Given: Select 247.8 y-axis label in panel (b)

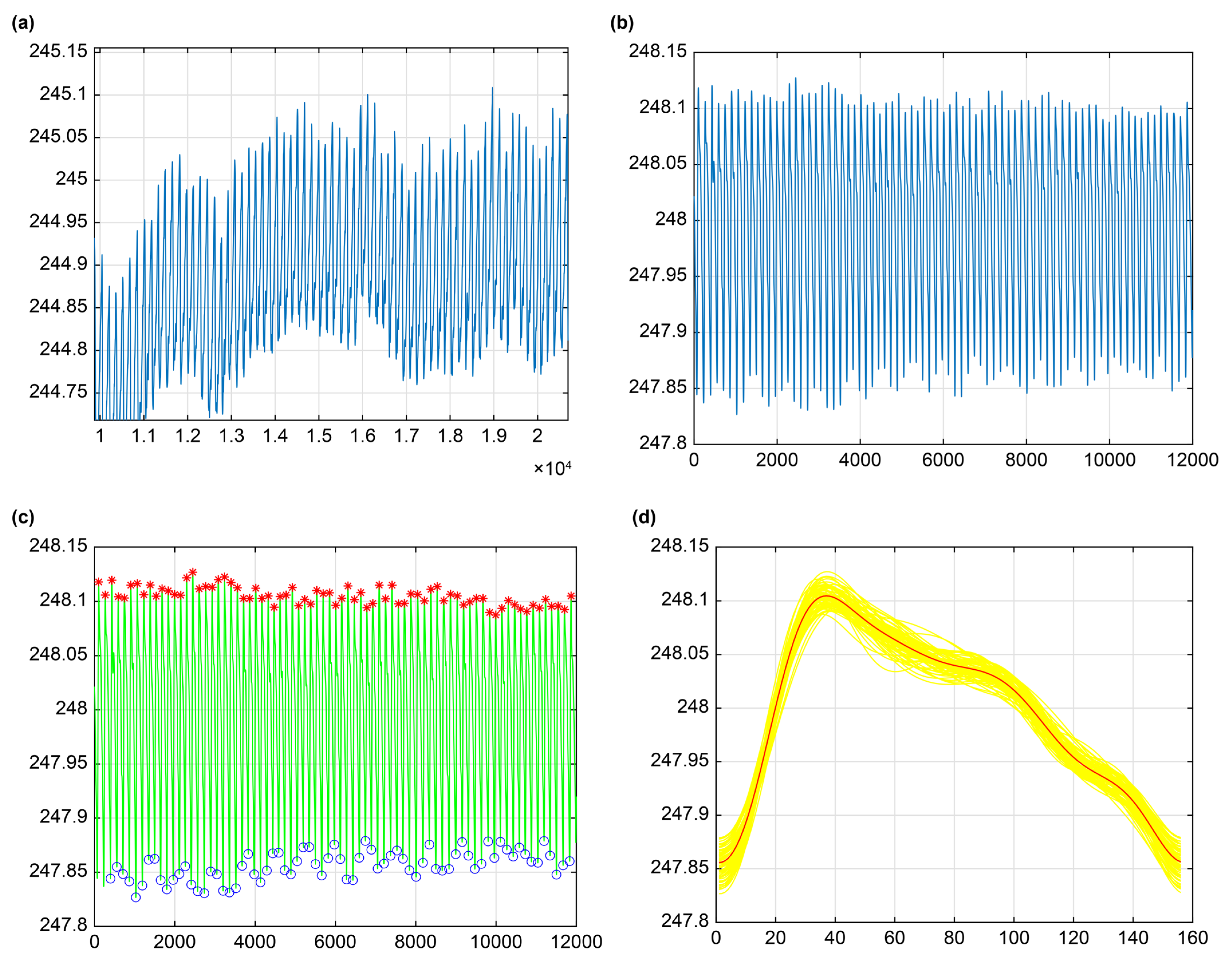Looking at the screenshot, I should tap(663, 443).
